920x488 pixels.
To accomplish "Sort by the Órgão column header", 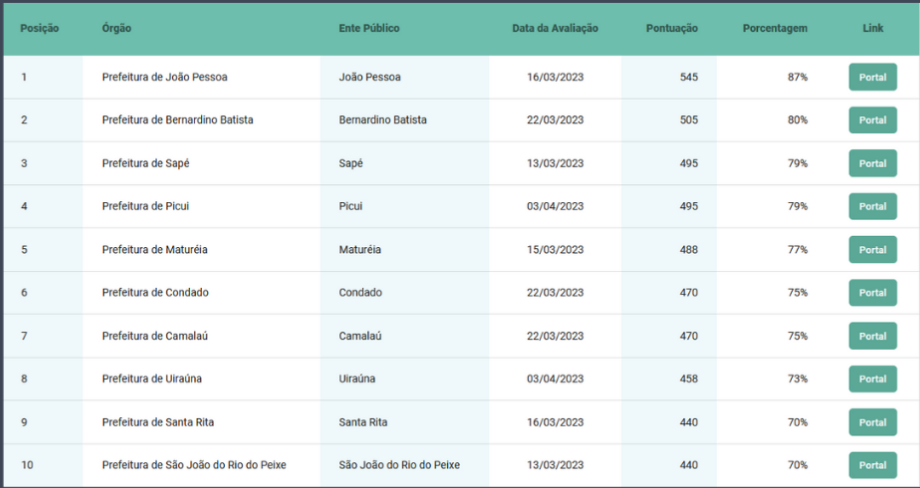I will (116, 28).
